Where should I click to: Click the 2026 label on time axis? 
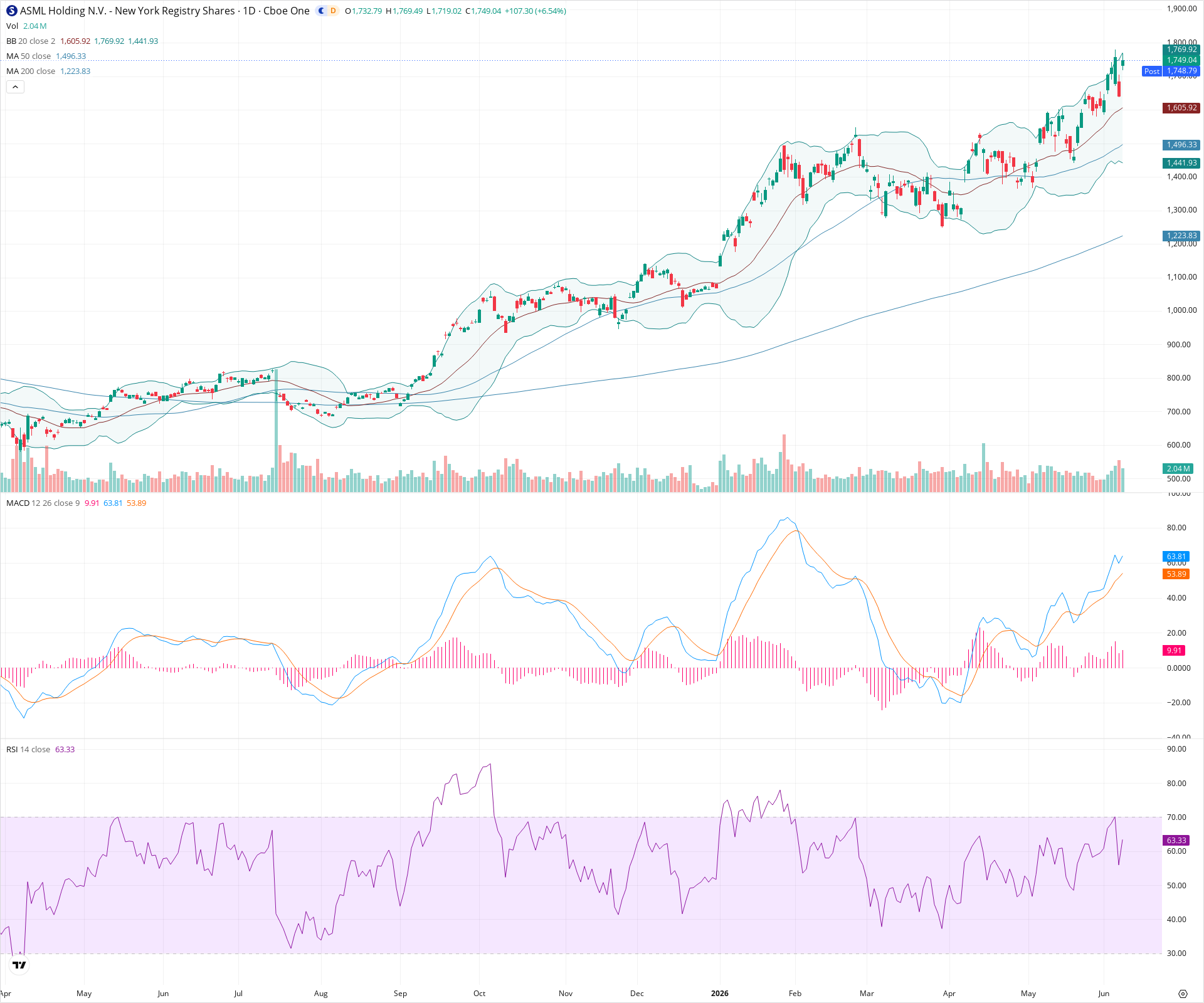click(x=720, y=993)
